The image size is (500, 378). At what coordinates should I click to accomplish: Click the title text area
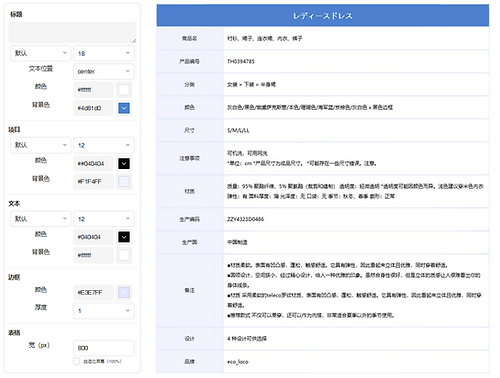(x=72, y=32)
